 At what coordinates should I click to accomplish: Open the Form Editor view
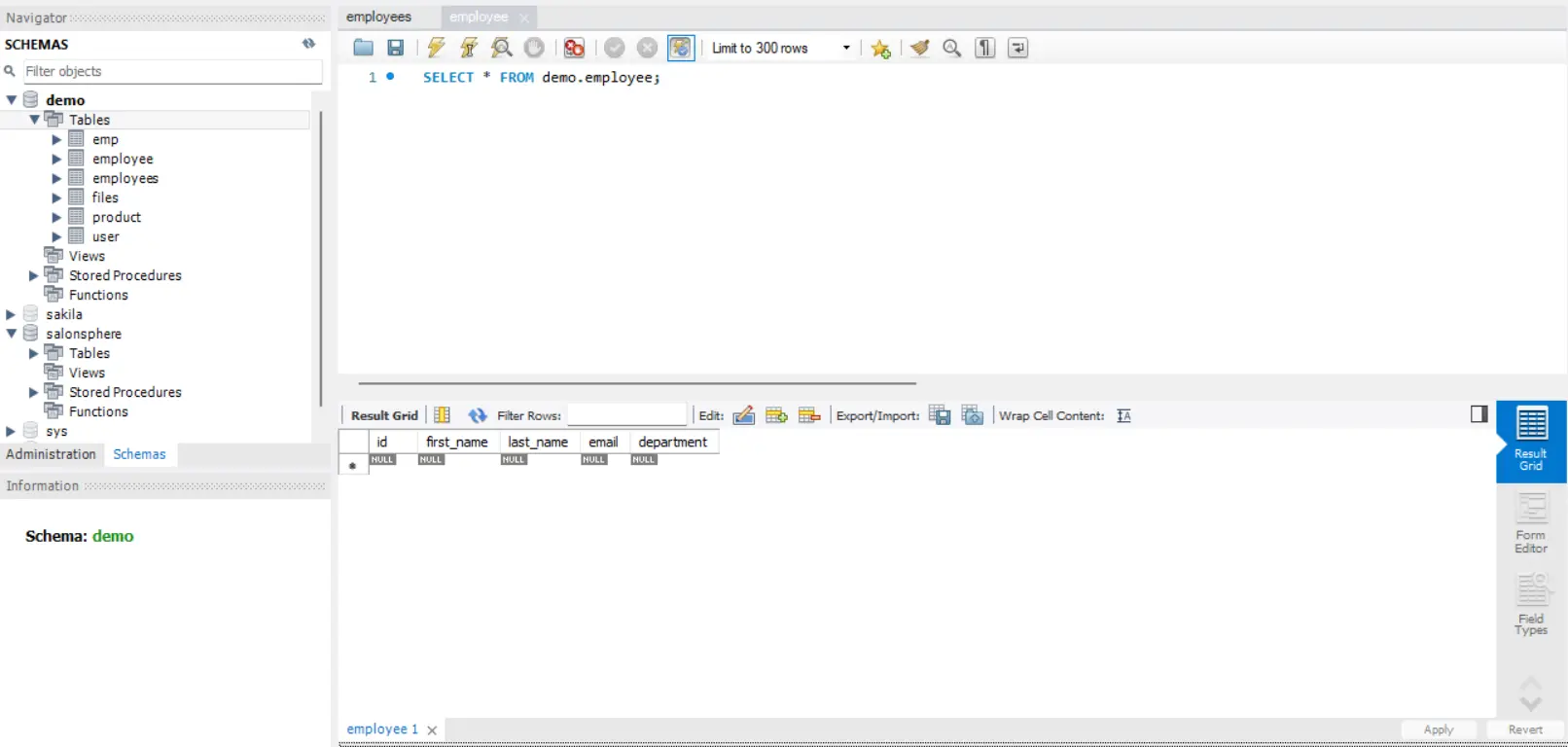point(1531,522)
